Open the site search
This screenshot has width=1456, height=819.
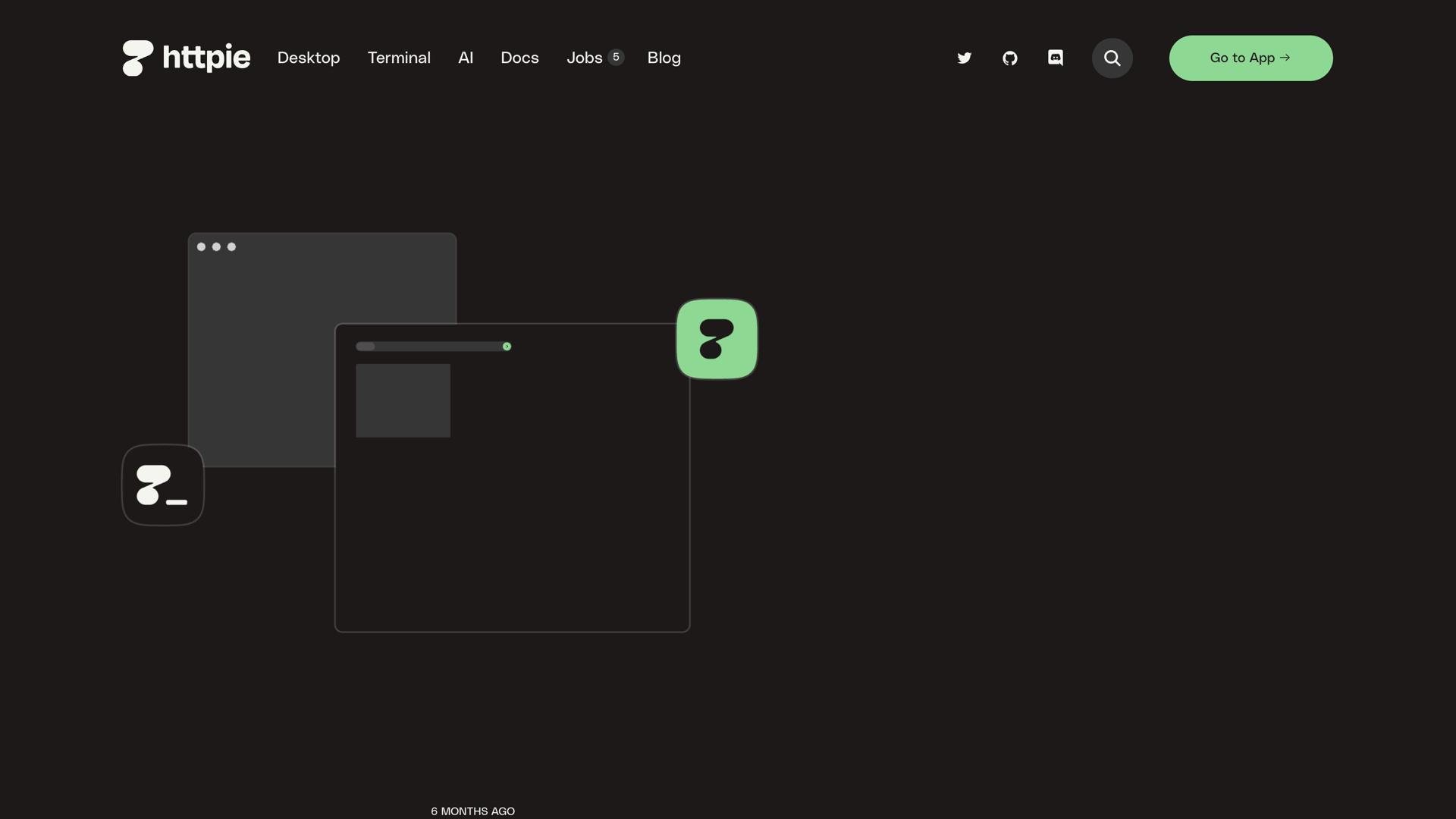1112,58
